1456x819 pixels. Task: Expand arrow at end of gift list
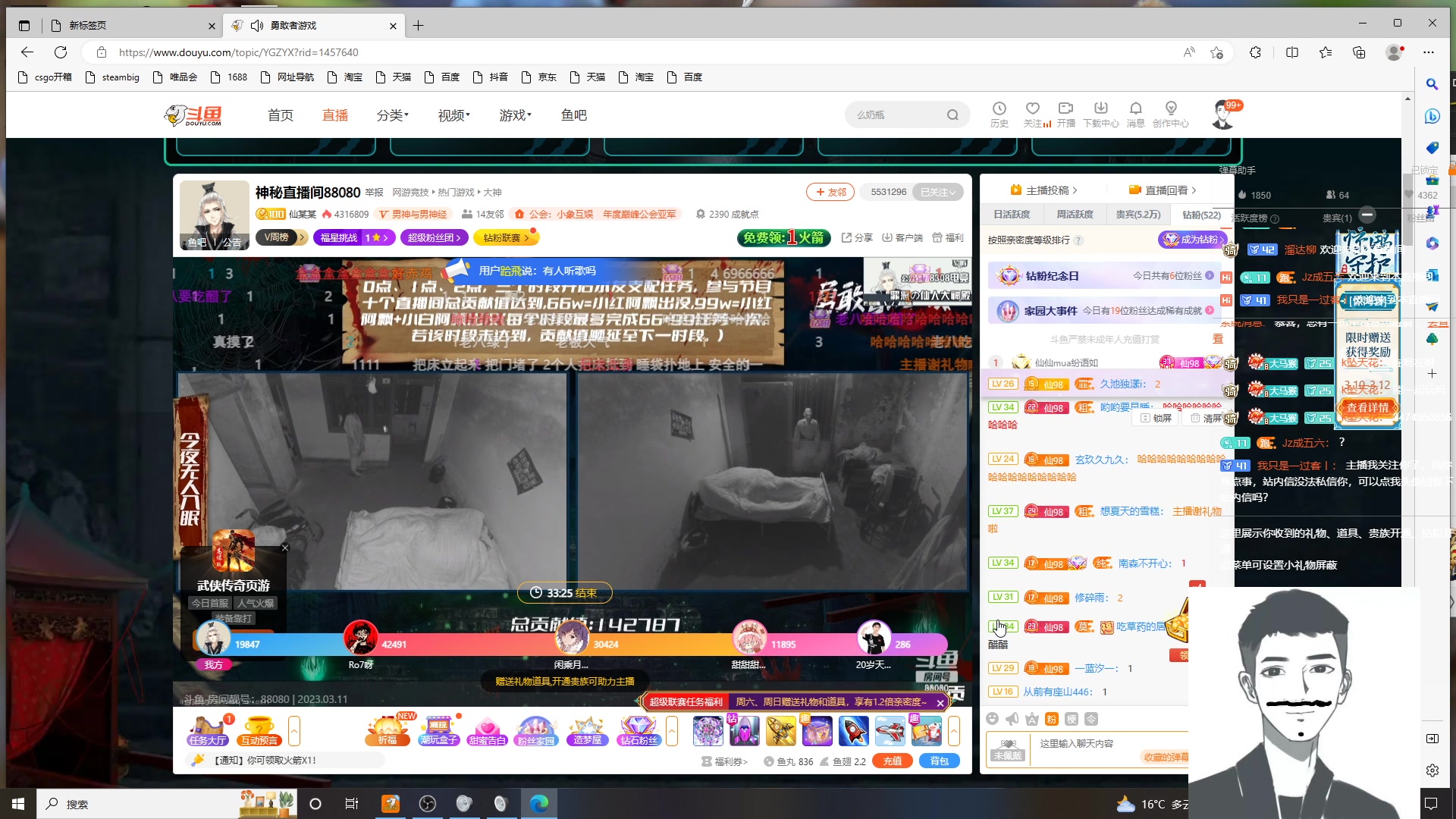pos(954,731)
